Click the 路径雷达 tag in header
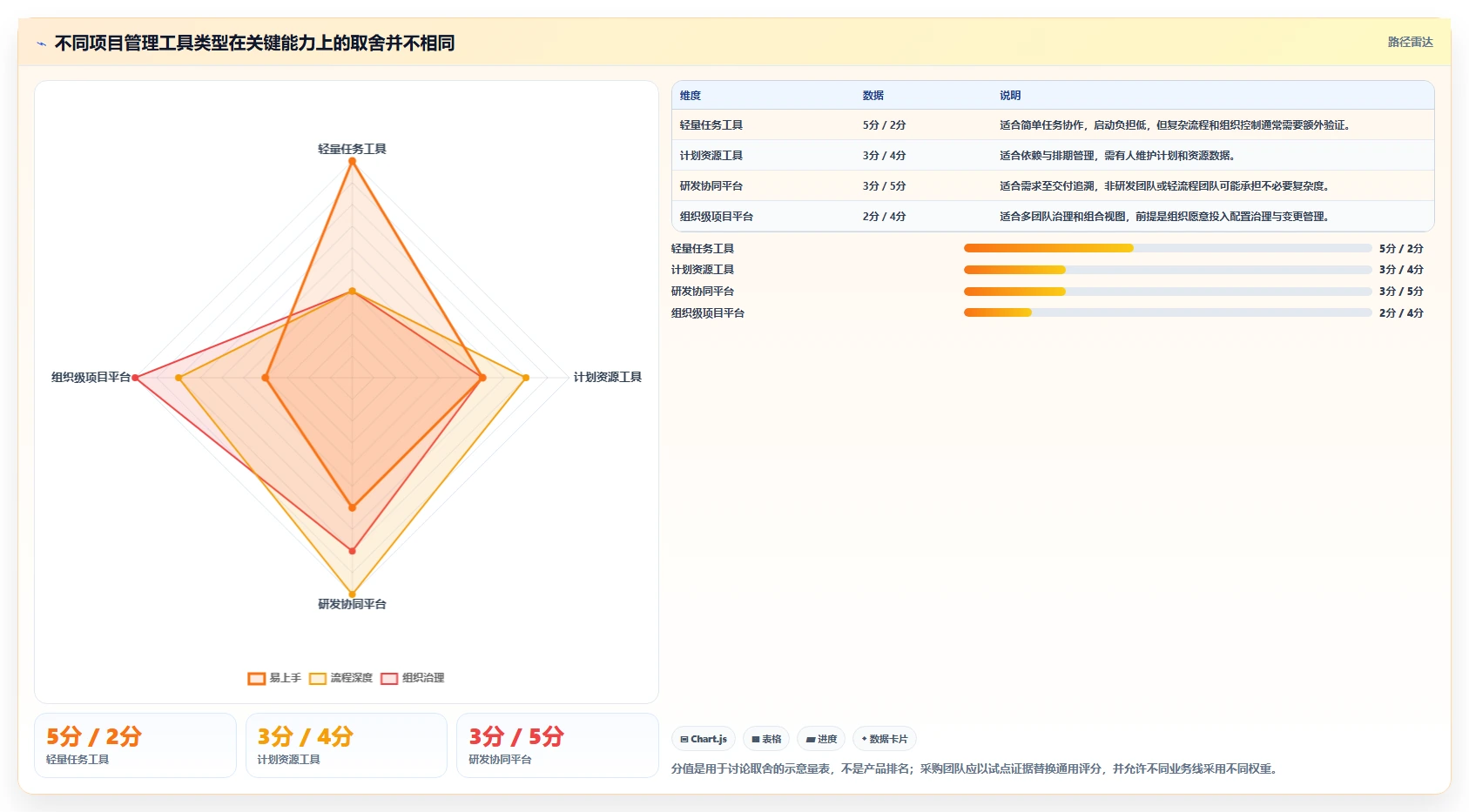The width and height of the screenshot is (1469, 812). tap(1411, 42)
